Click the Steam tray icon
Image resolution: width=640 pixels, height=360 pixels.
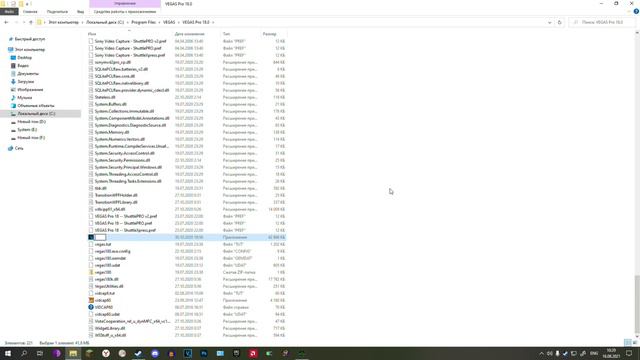tap(565, 353)
